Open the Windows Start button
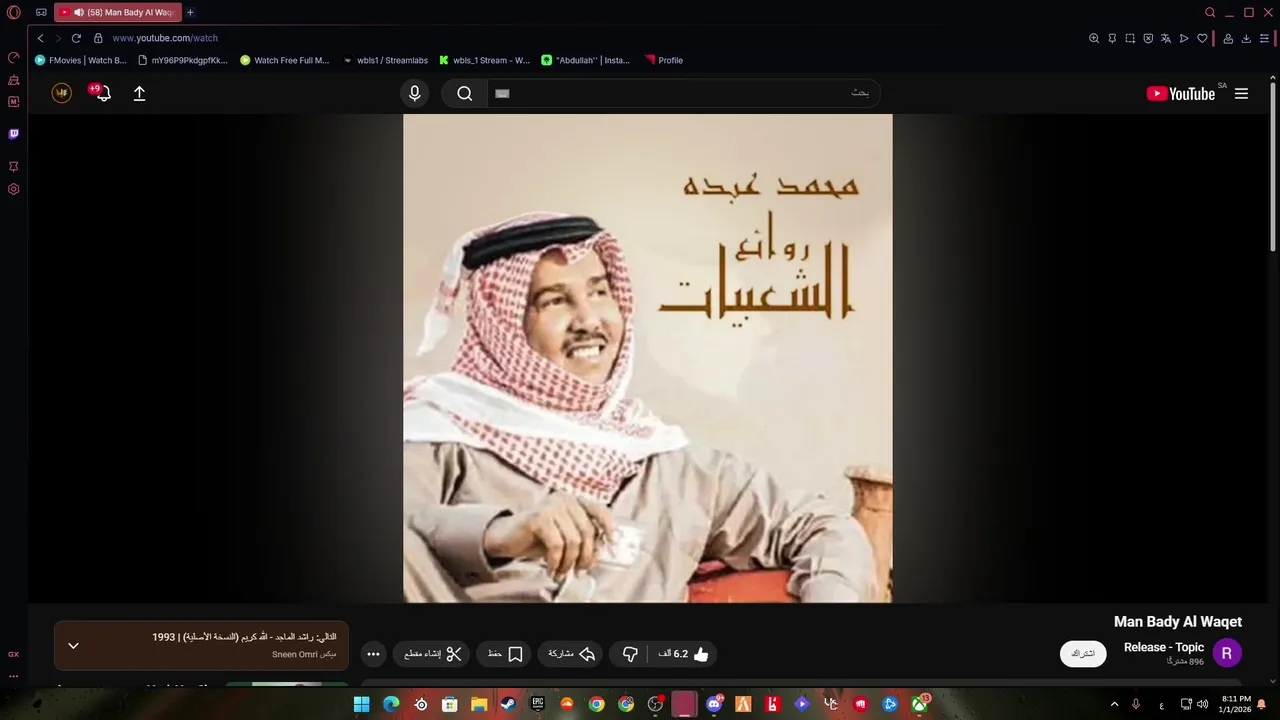This screenshot has height=720, width=1280. click(x=361, y=704)
